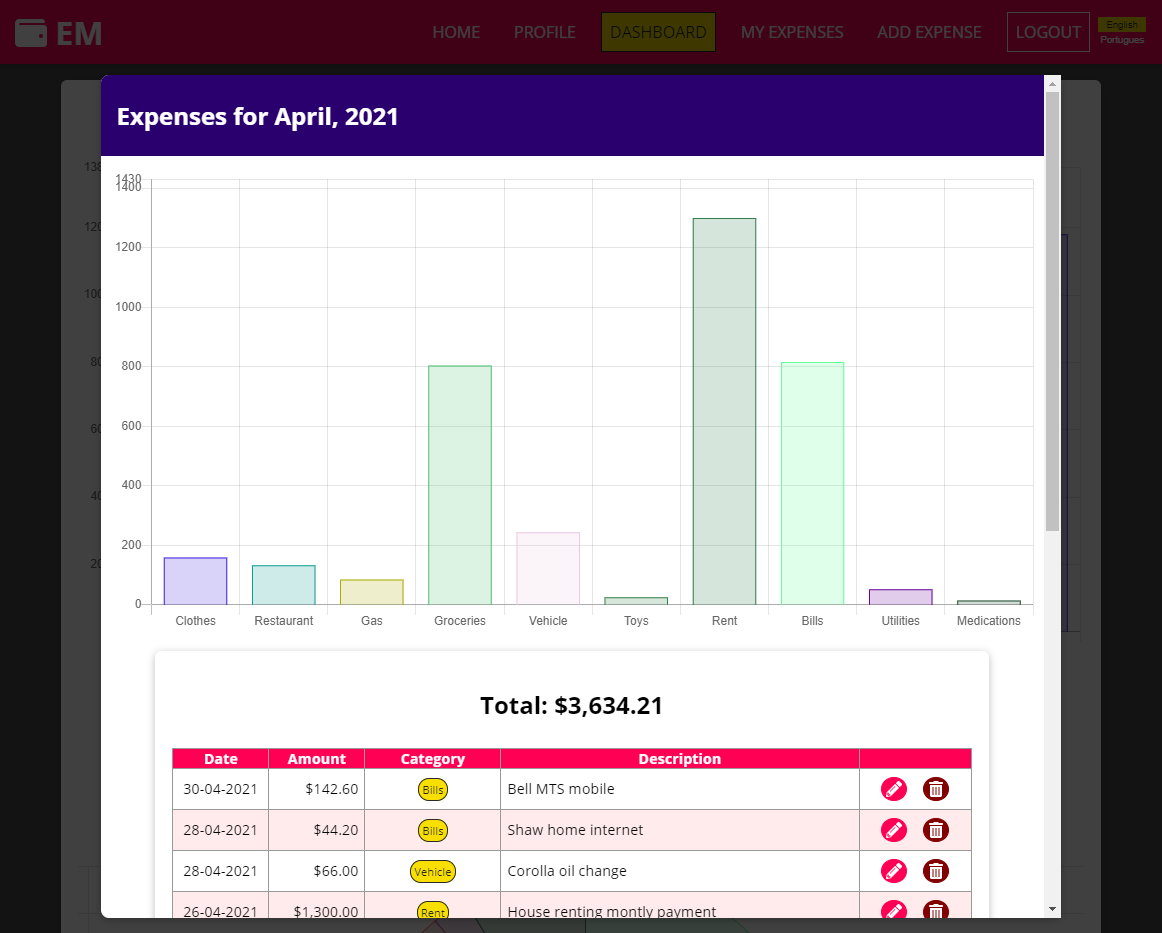
Task: Click the Utilities bar in chart
Action: (900, 597)
